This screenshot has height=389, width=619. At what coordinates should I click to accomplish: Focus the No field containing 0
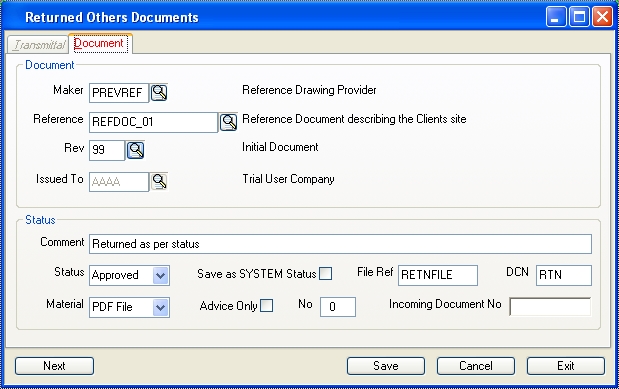(x=338, y=307)
